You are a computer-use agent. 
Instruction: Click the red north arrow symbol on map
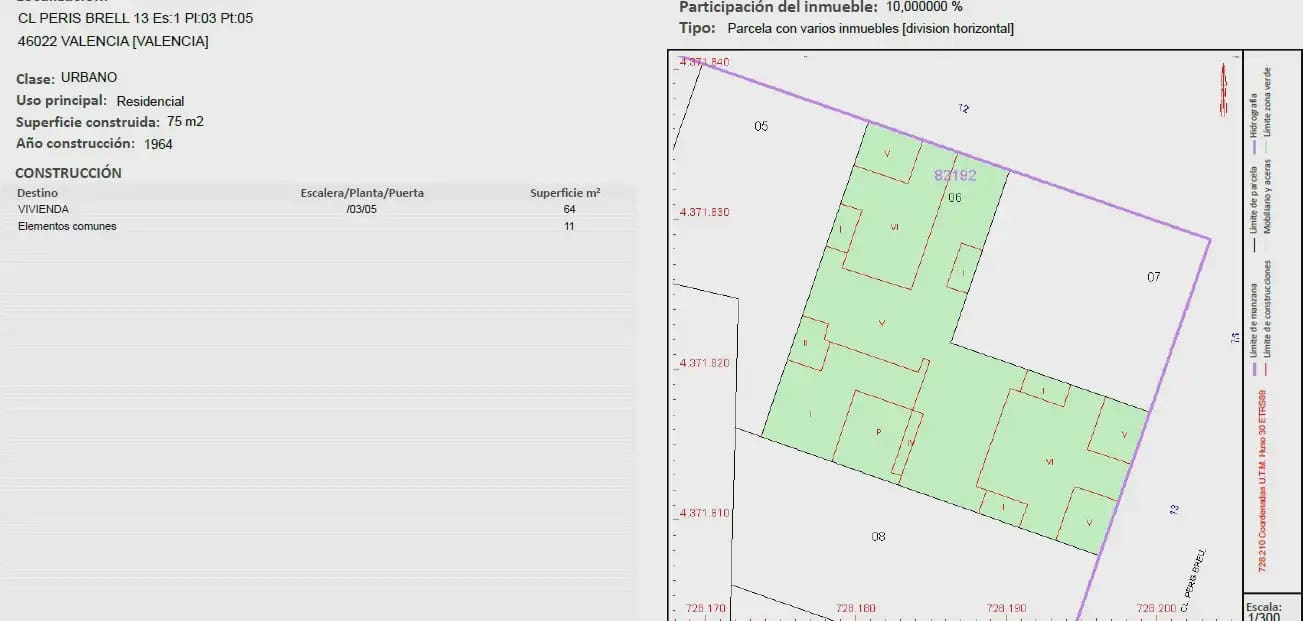pyautogui.click(x=1222, y=90)
